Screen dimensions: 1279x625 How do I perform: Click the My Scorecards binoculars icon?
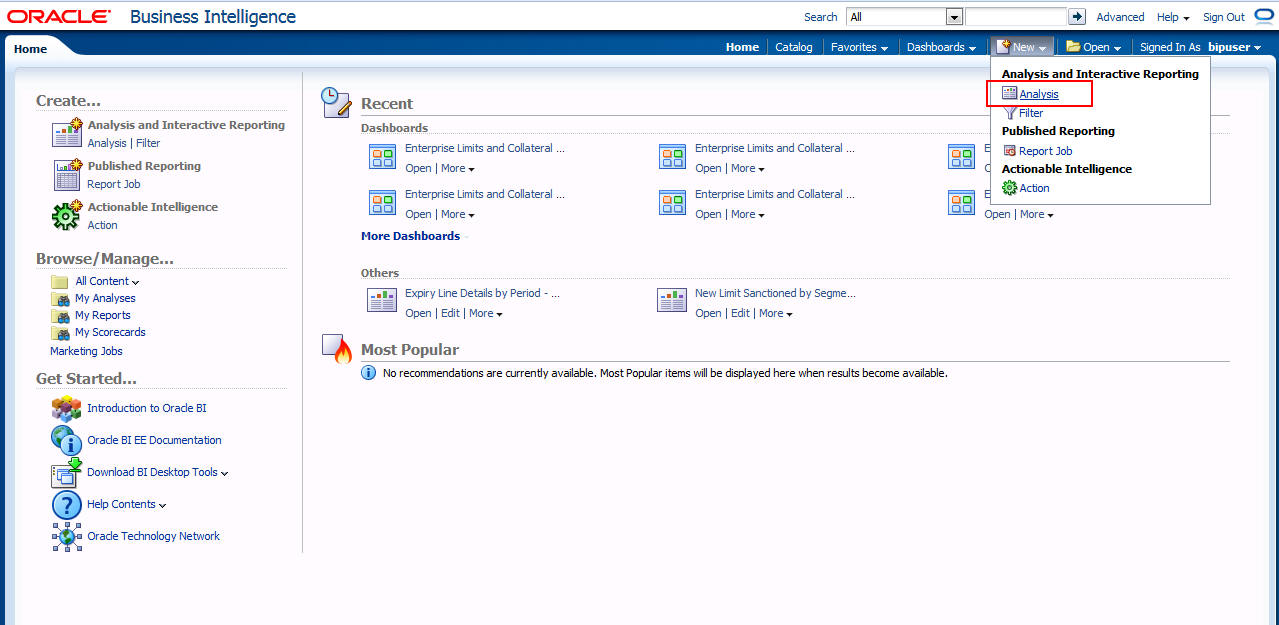click(60, 333)
